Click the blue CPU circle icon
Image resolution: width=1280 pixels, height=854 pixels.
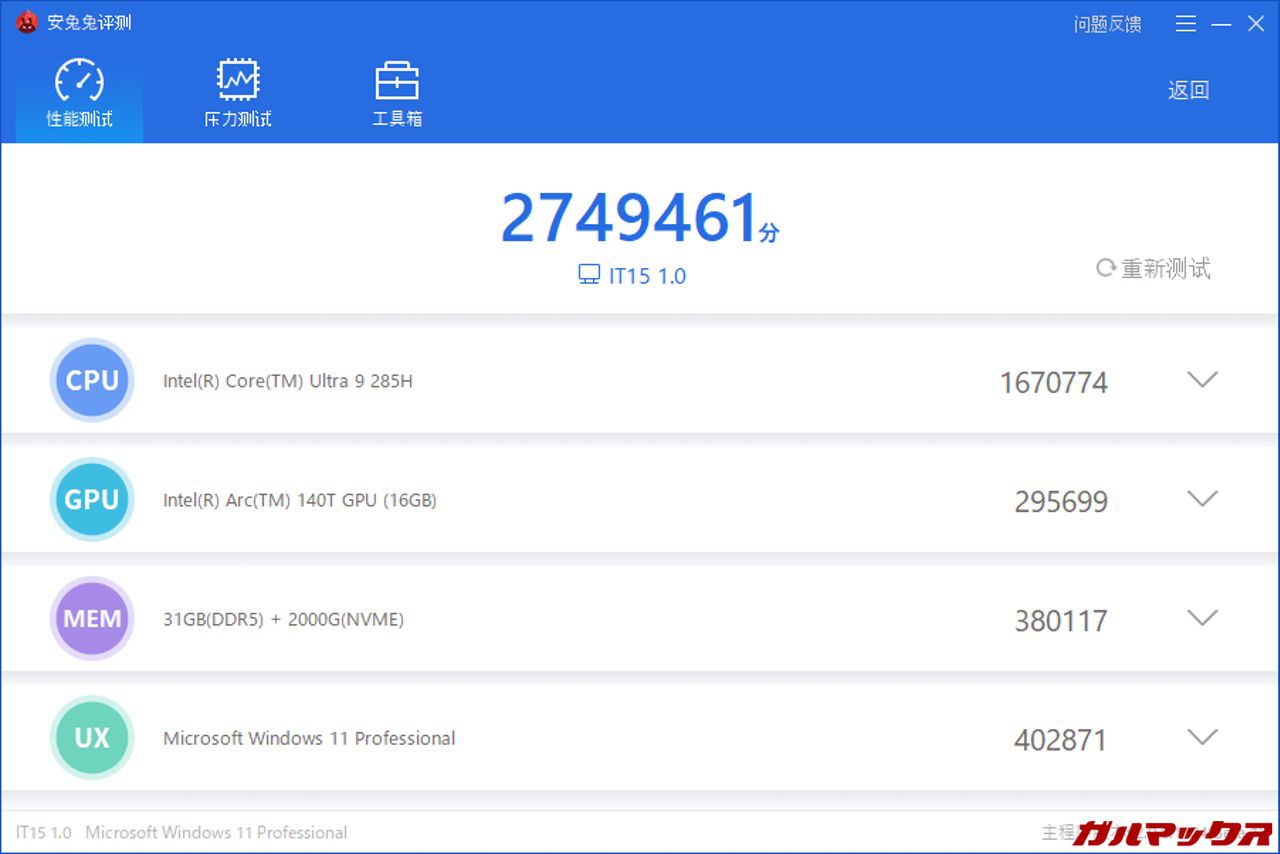click(x=92, y=380)
